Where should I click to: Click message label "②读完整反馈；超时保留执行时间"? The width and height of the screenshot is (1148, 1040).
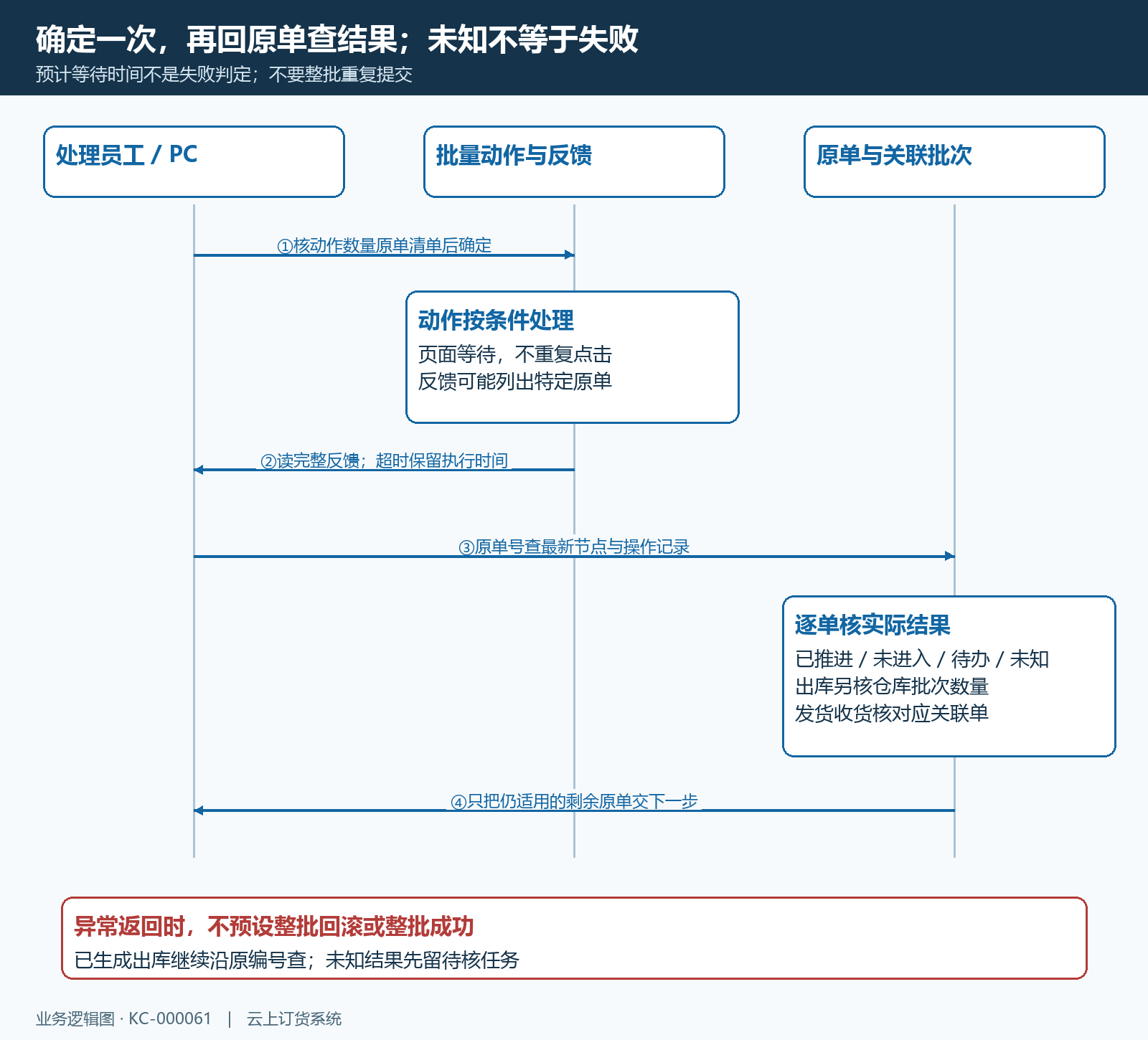tap(384, 460)
